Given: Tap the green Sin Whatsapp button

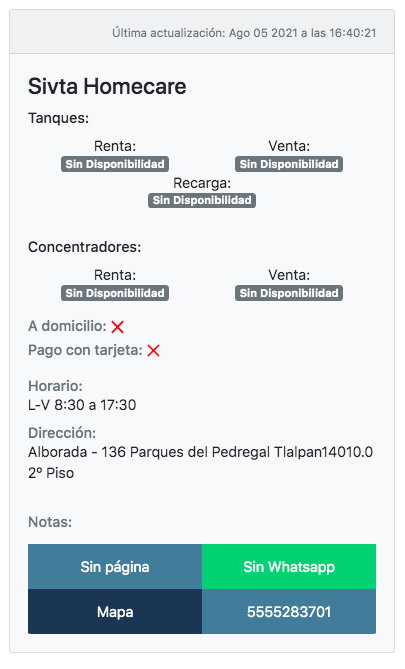Looking at the screenshot, I should point(289,567).
